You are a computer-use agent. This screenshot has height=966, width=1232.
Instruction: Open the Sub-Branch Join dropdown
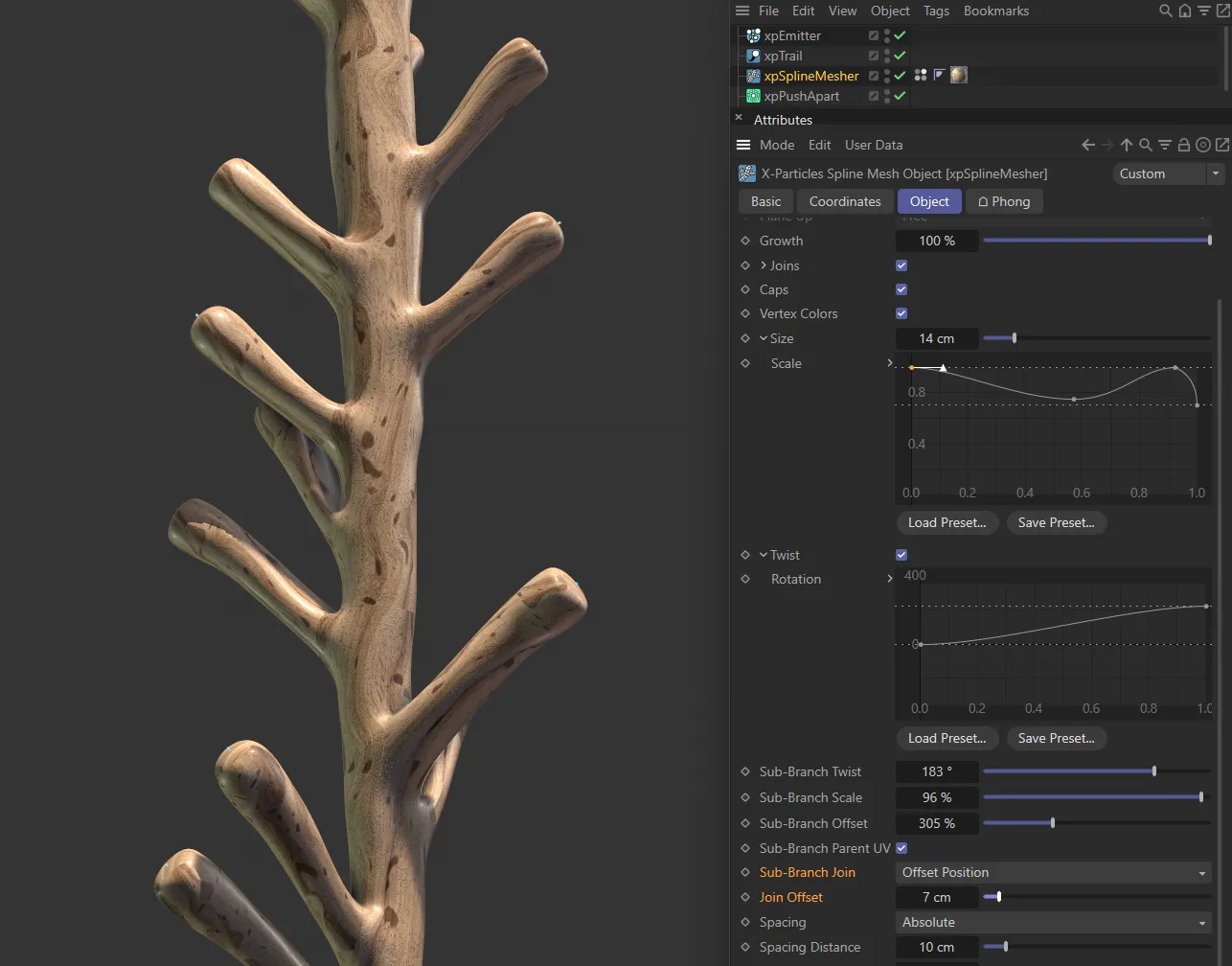coord(1052,872)
